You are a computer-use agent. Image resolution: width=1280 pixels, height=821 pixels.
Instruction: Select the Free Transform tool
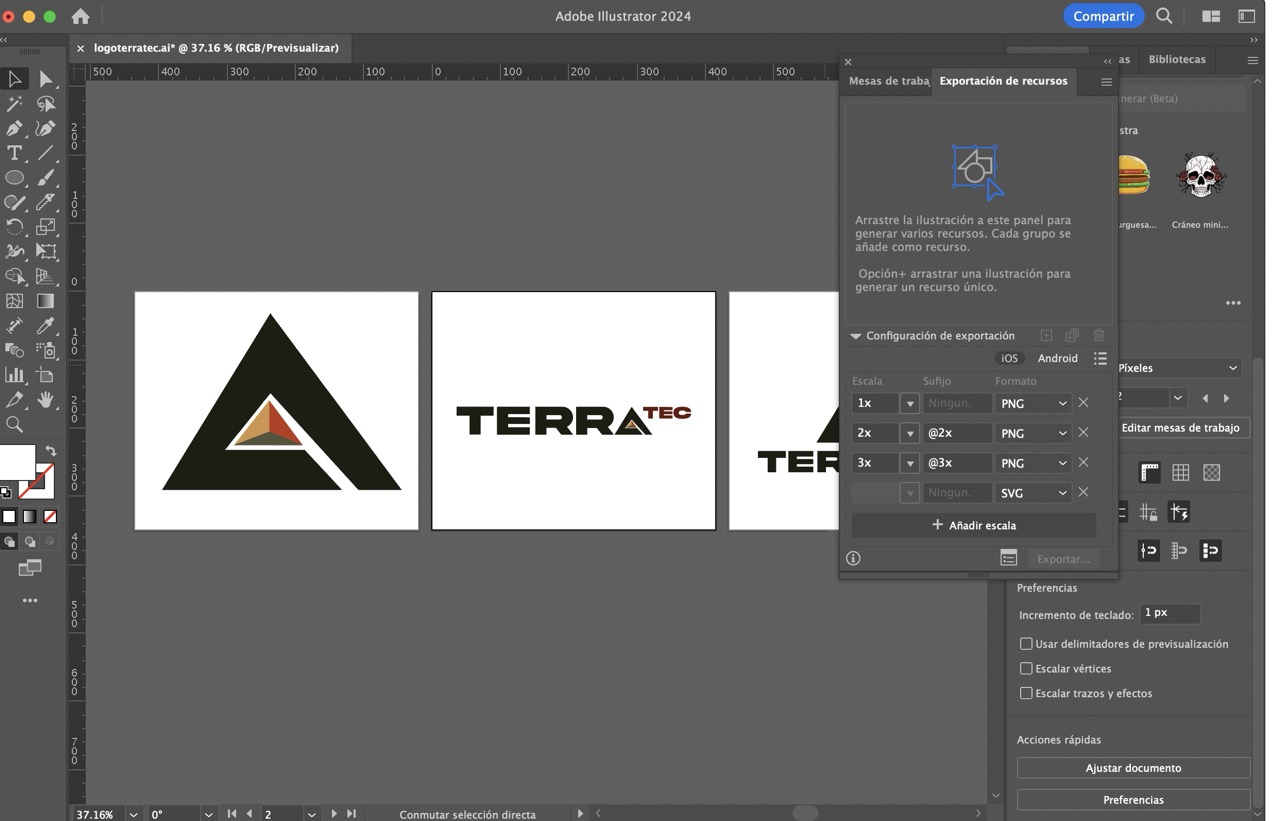[x=46, y=252]
